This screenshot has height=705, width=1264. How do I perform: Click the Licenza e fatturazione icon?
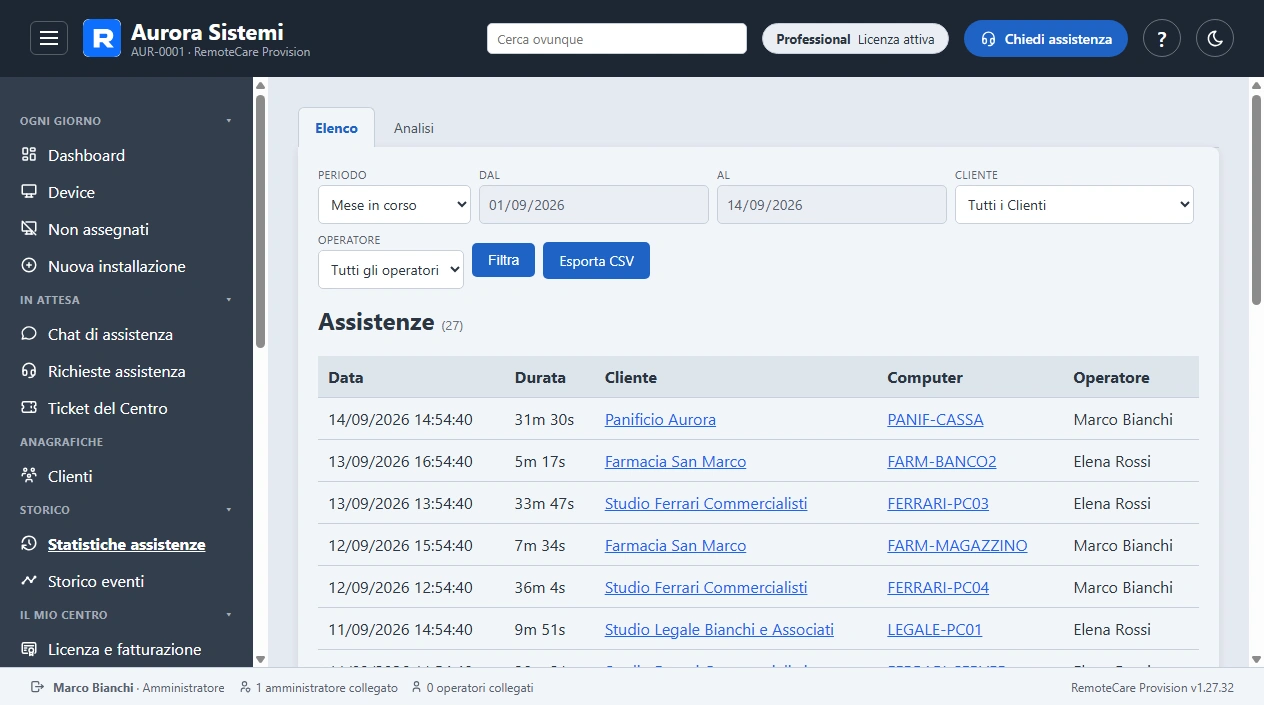[x=29, y=649]
